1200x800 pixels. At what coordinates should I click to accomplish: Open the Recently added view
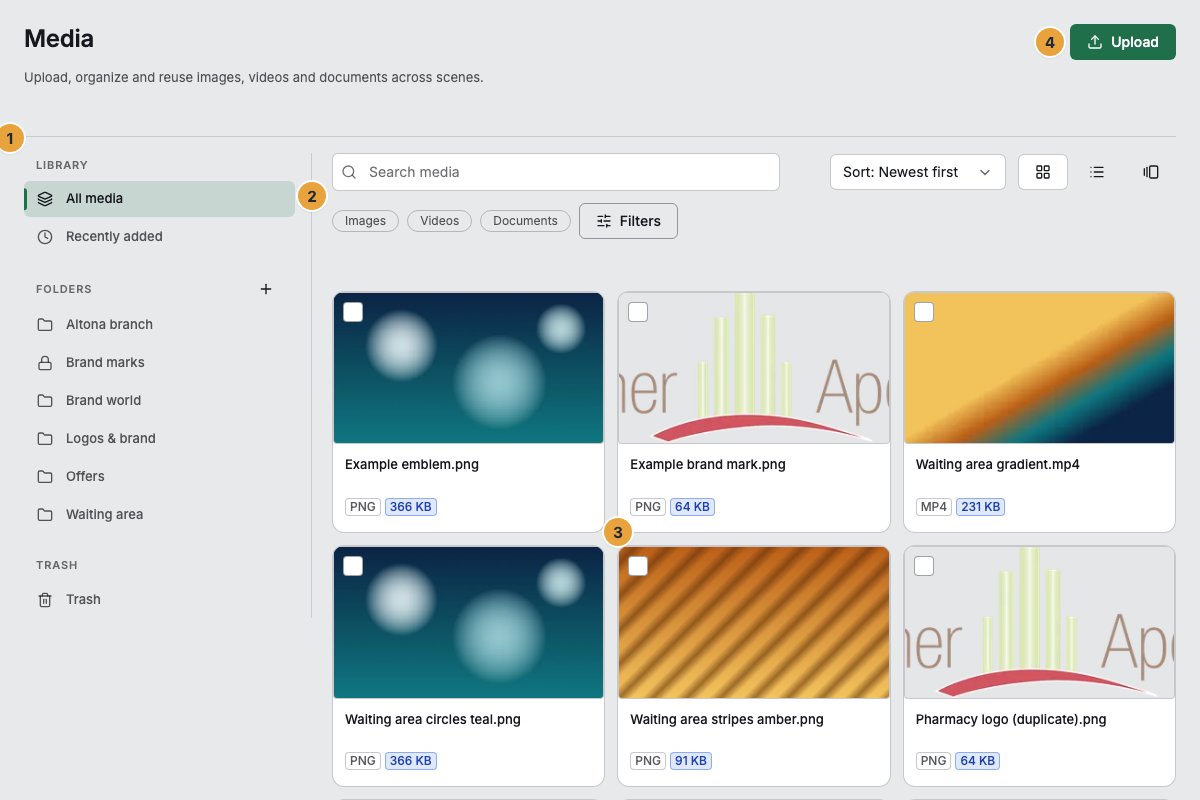[x=159, y=237]
